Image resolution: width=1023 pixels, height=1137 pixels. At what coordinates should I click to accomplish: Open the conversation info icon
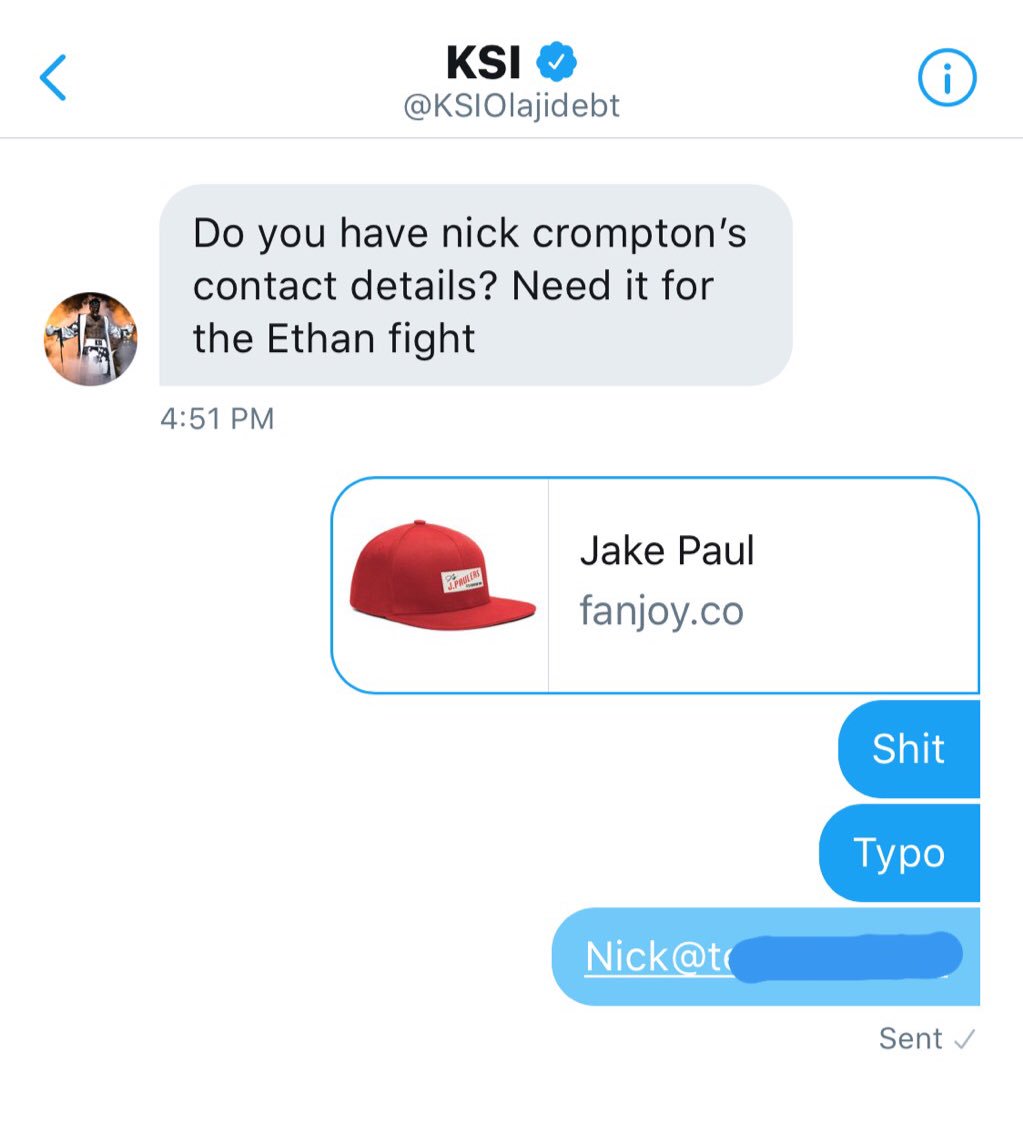(947, 77)
